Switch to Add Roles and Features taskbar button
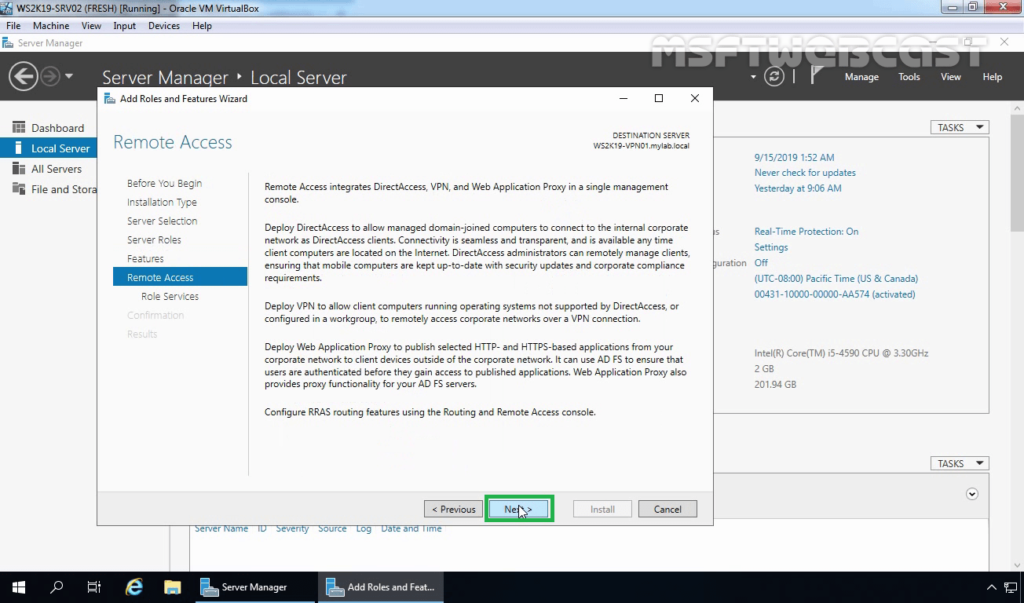The height and width of the screenshot is (603, 1024). [381, 587]
